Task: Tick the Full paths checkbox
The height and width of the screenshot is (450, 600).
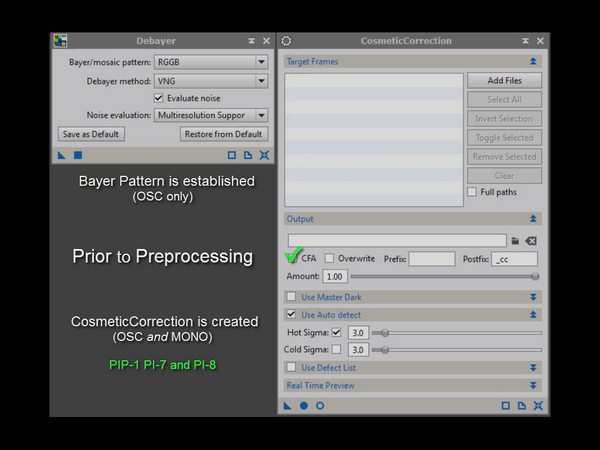Action: 472,192
